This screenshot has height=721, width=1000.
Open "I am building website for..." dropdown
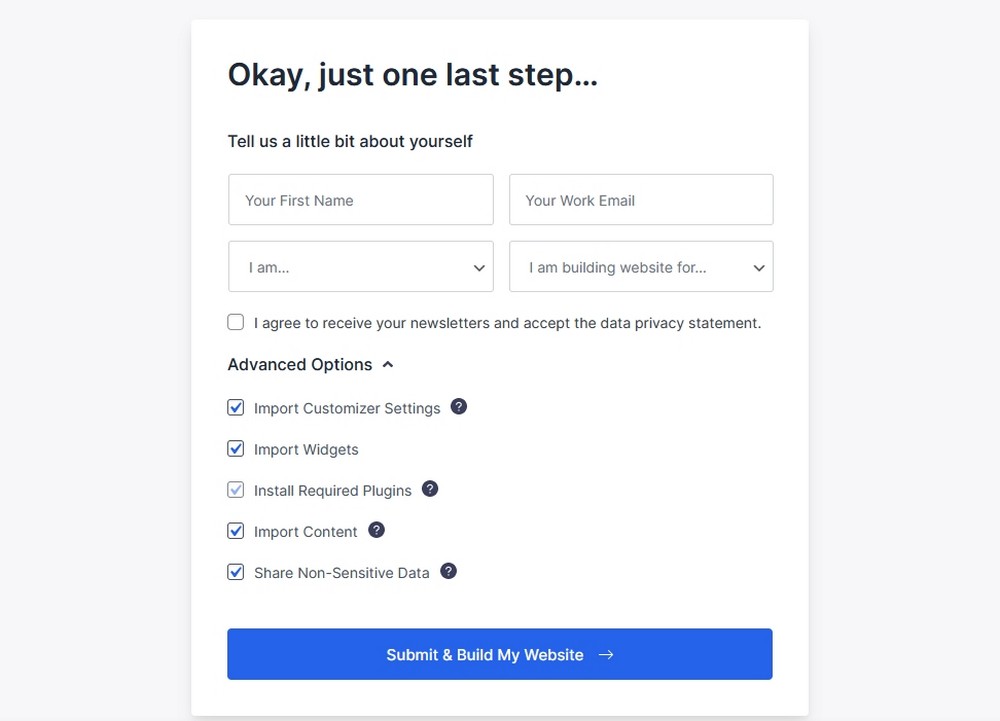coord(641,267)
